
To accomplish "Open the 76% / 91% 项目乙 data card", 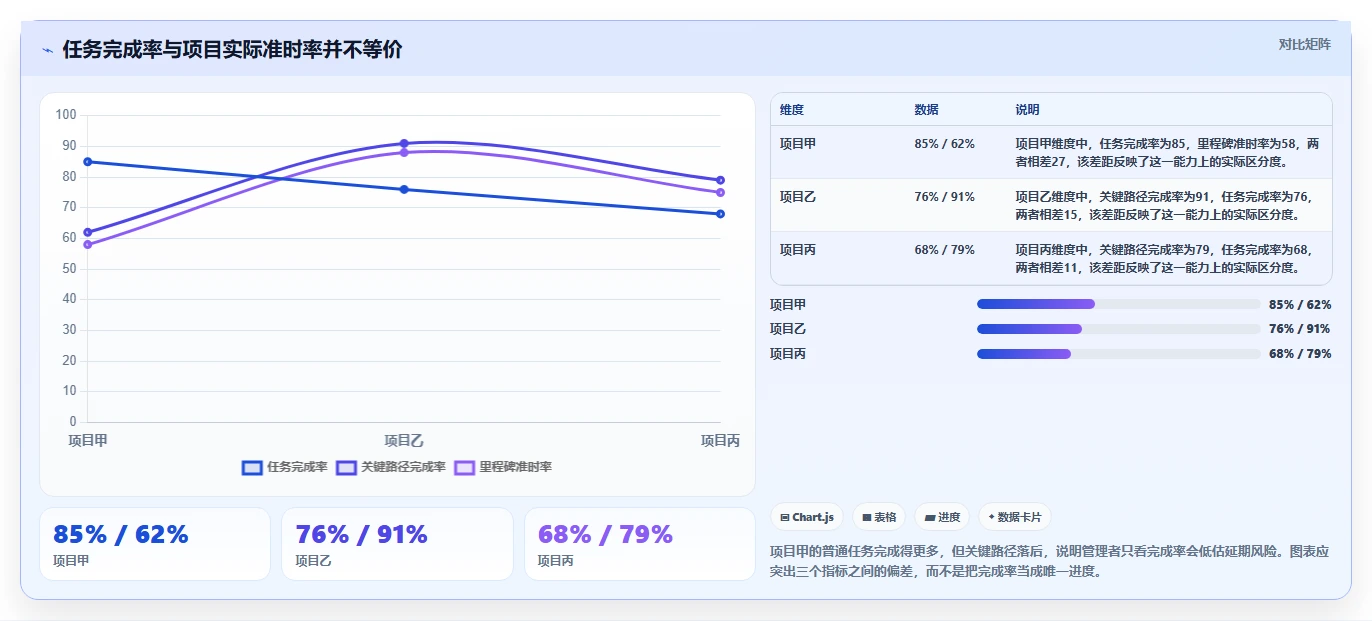I will [x=397, y=544].
